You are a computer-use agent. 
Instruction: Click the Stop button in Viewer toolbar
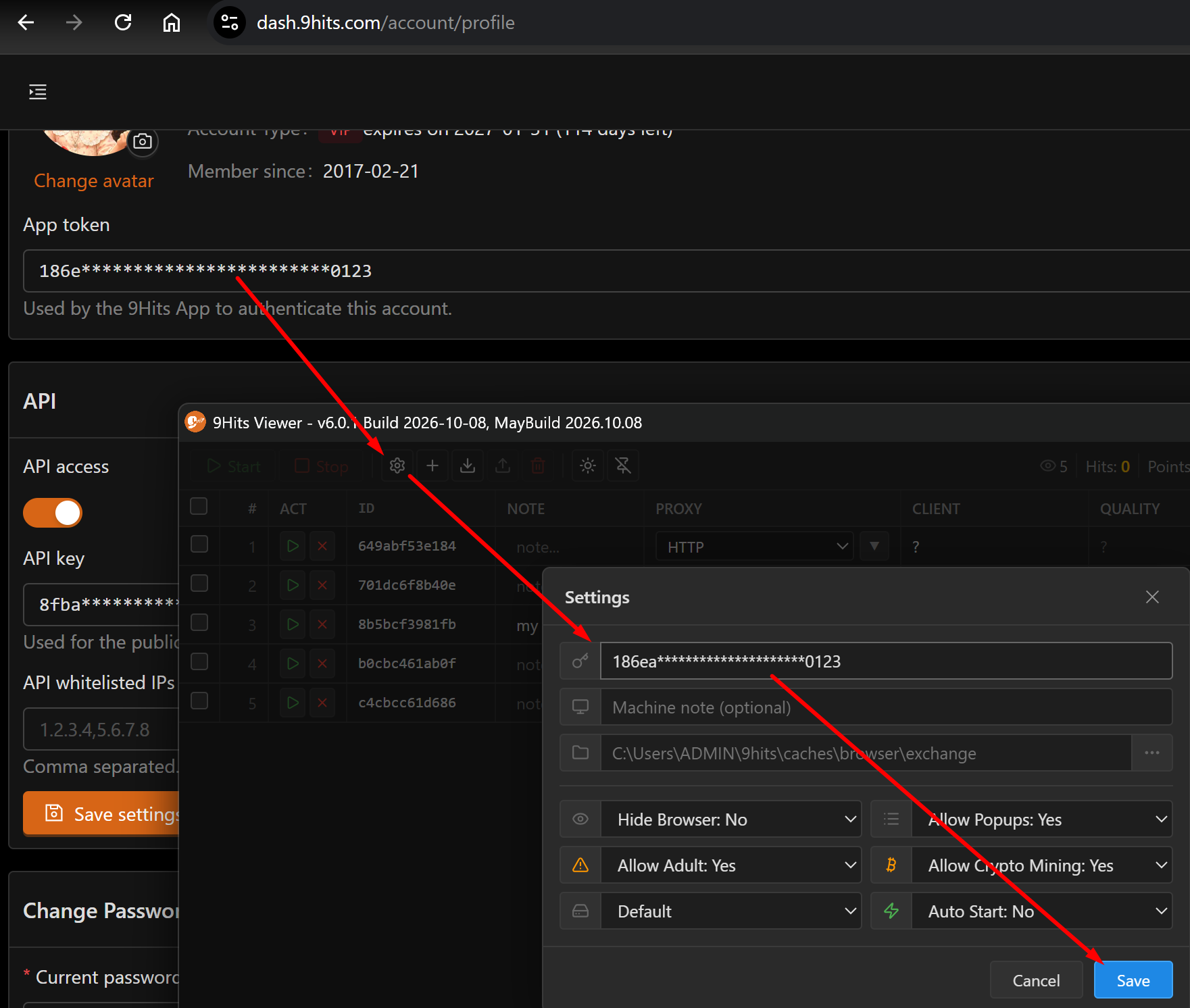pyautogui.click(x=322, y=466)
